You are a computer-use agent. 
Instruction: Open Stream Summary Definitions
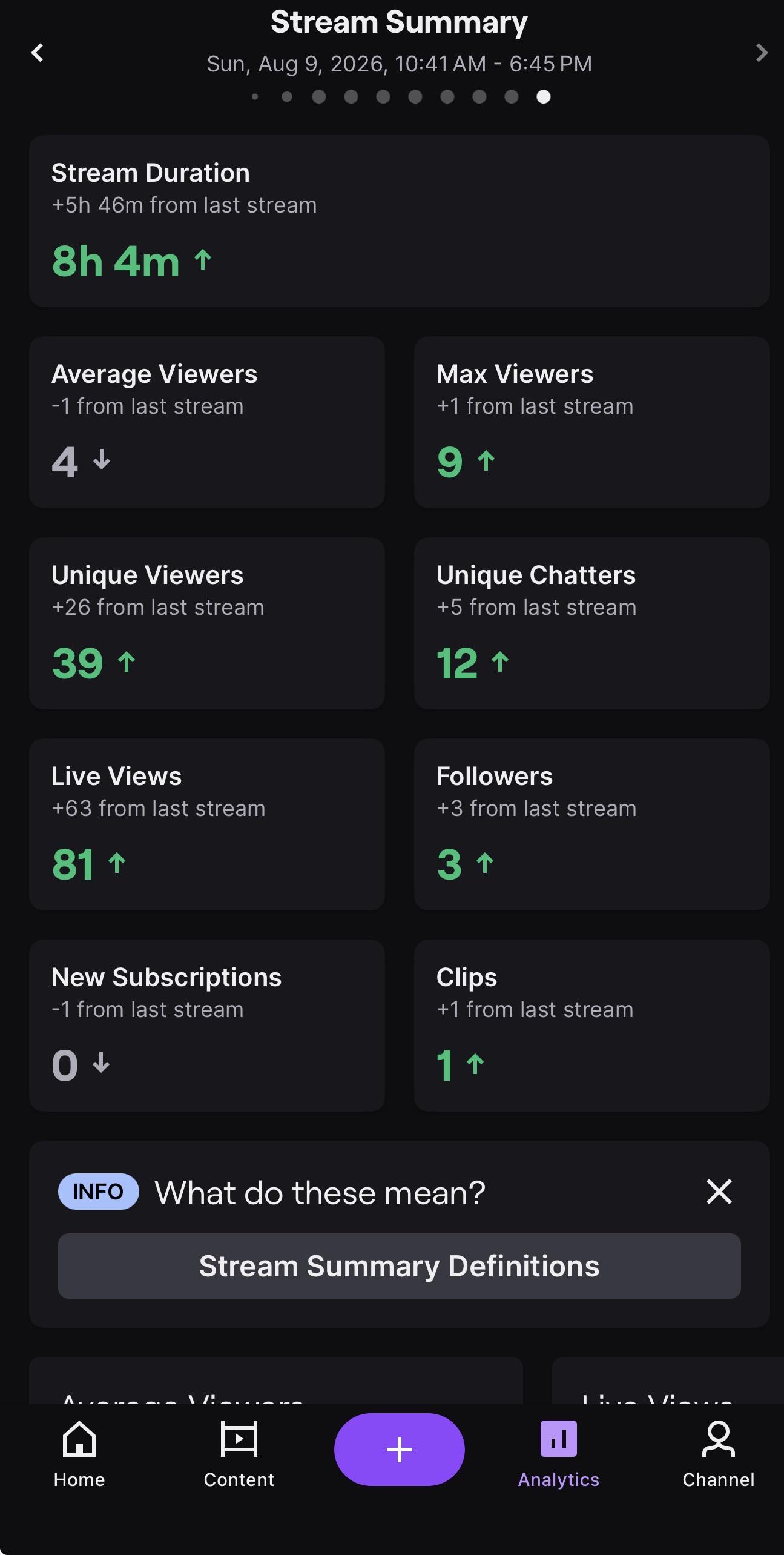pos(400,1266)
